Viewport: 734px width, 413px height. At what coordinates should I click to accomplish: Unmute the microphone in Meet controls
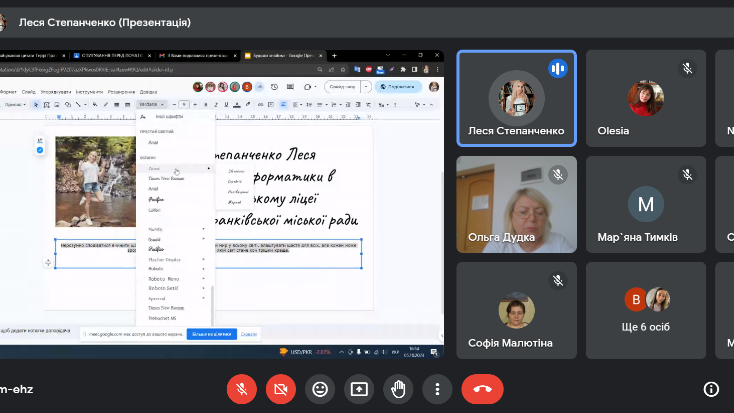click(242, 388)
